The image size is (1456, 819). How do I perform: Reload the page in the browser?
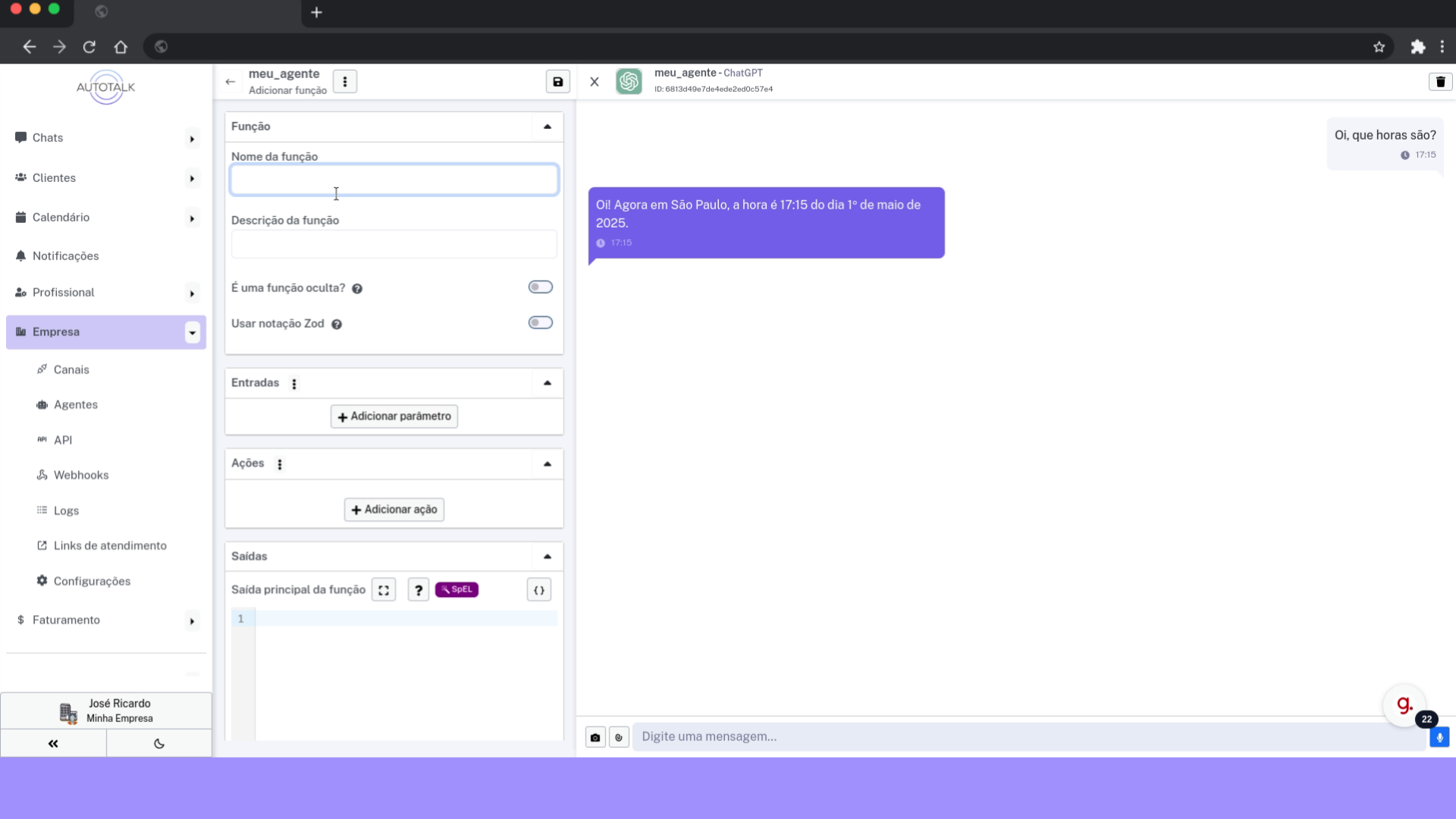coord(89,47)
